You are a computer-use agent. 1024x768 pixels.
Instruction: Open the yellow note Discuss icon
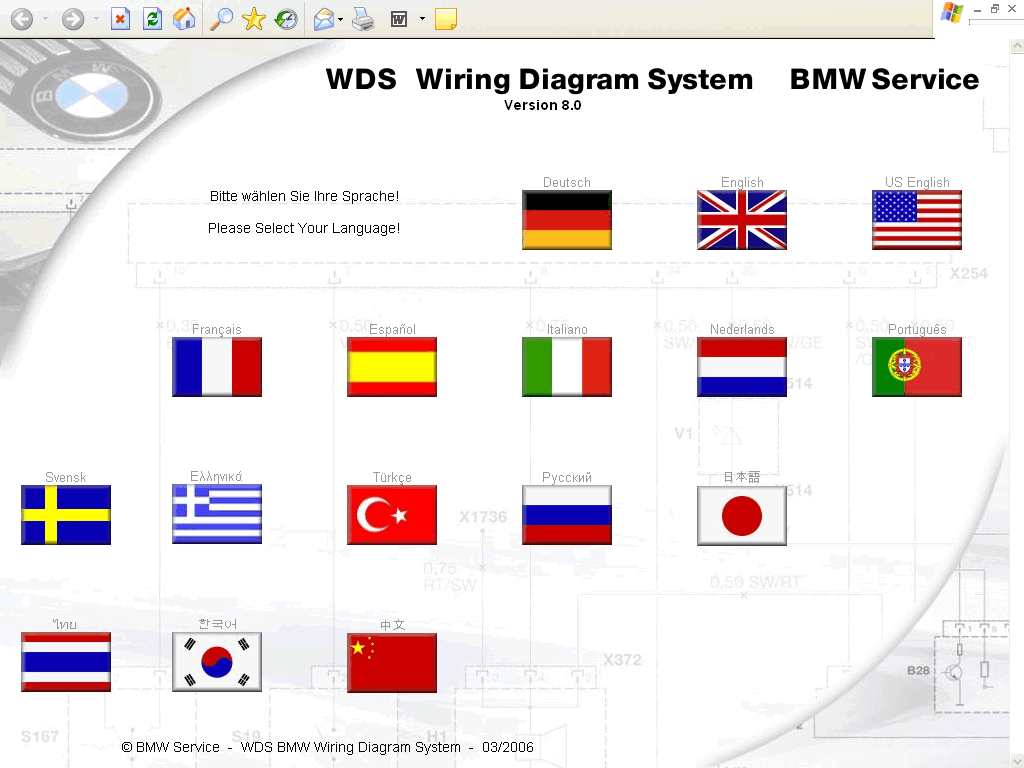click(x=445, y=19)
